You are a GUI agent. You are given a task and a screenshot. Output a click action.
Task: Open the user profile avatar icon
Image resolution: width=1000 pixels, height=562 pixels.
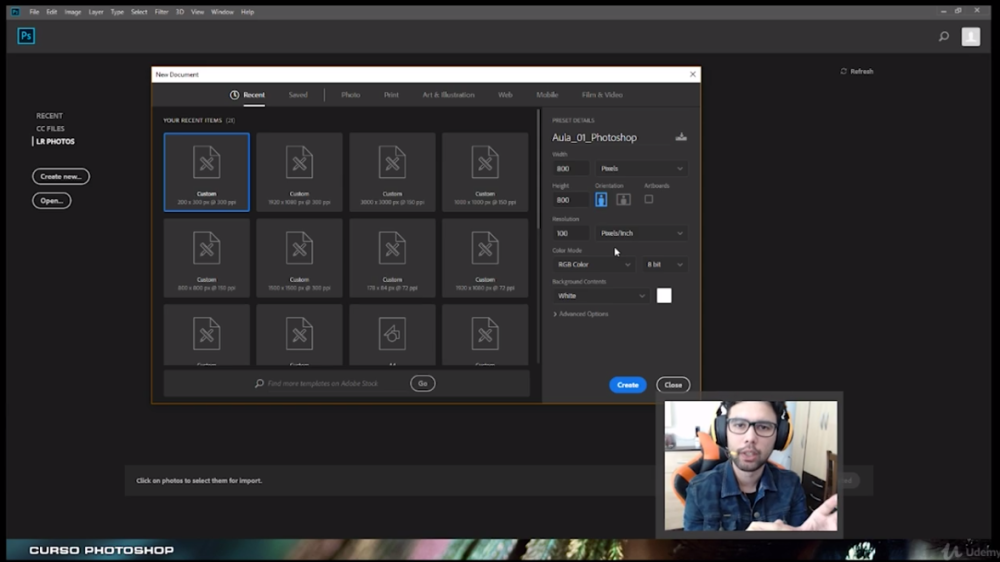tap(971, 36)
